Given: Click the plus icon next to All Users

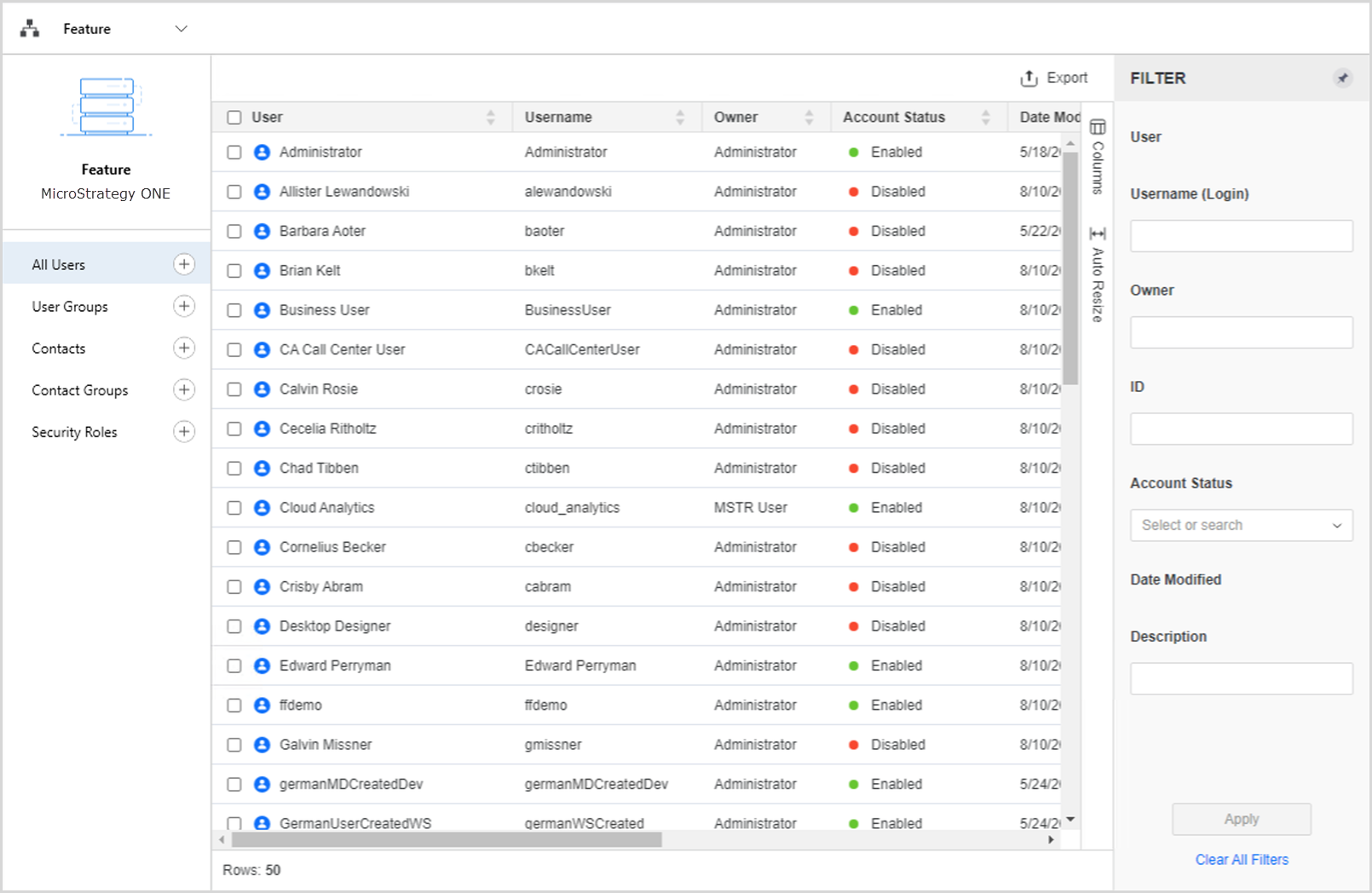Looking at the screenshot, I should pos(184,264).
